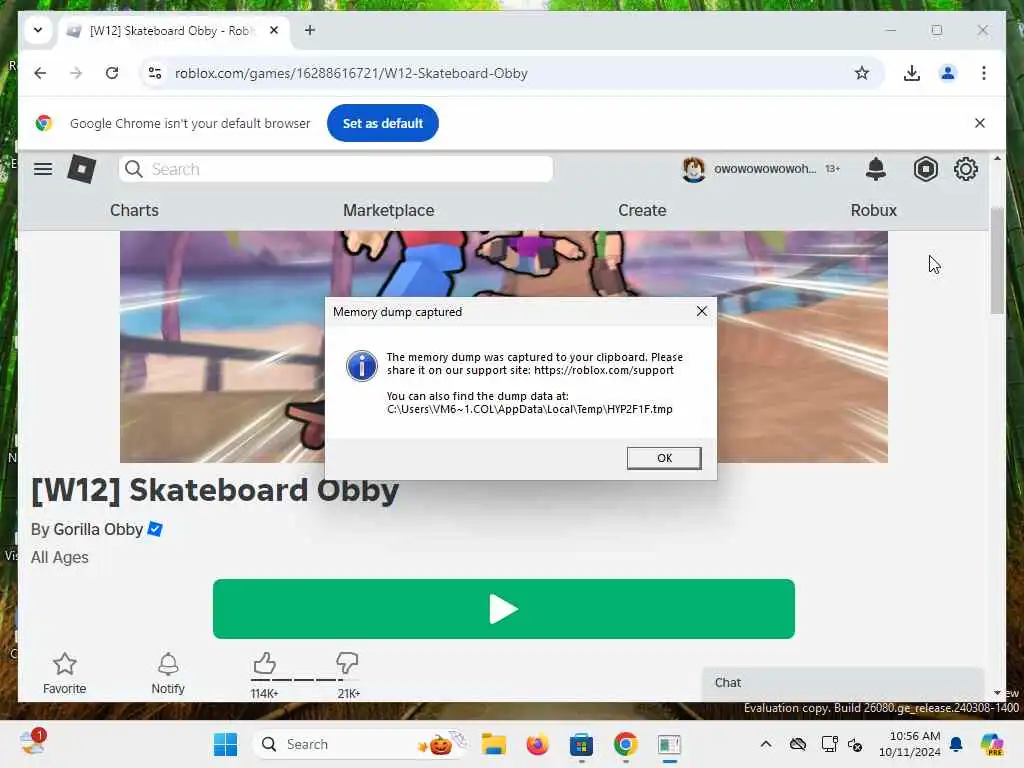This screenshot has height=768, width=1024.
Task: Enable Notify bell for this game
Action: point(168,673)
